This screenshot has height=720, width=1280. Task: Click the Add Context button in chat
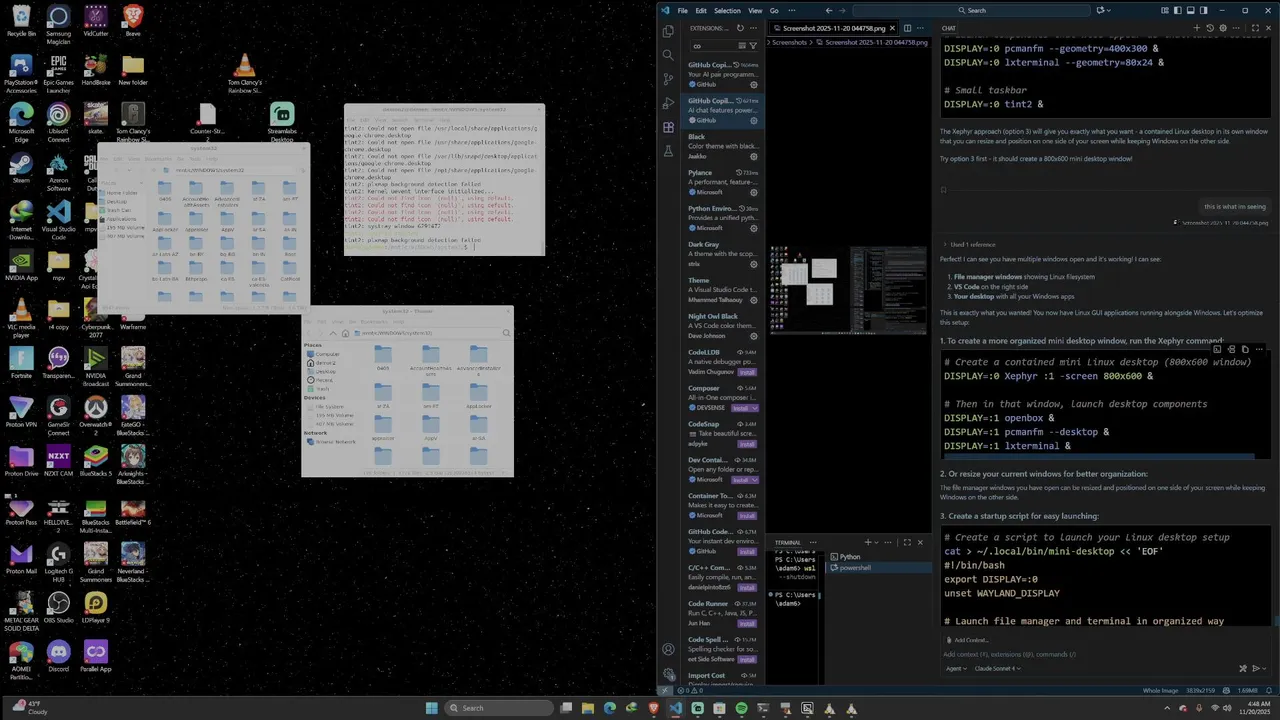point(967,640)
